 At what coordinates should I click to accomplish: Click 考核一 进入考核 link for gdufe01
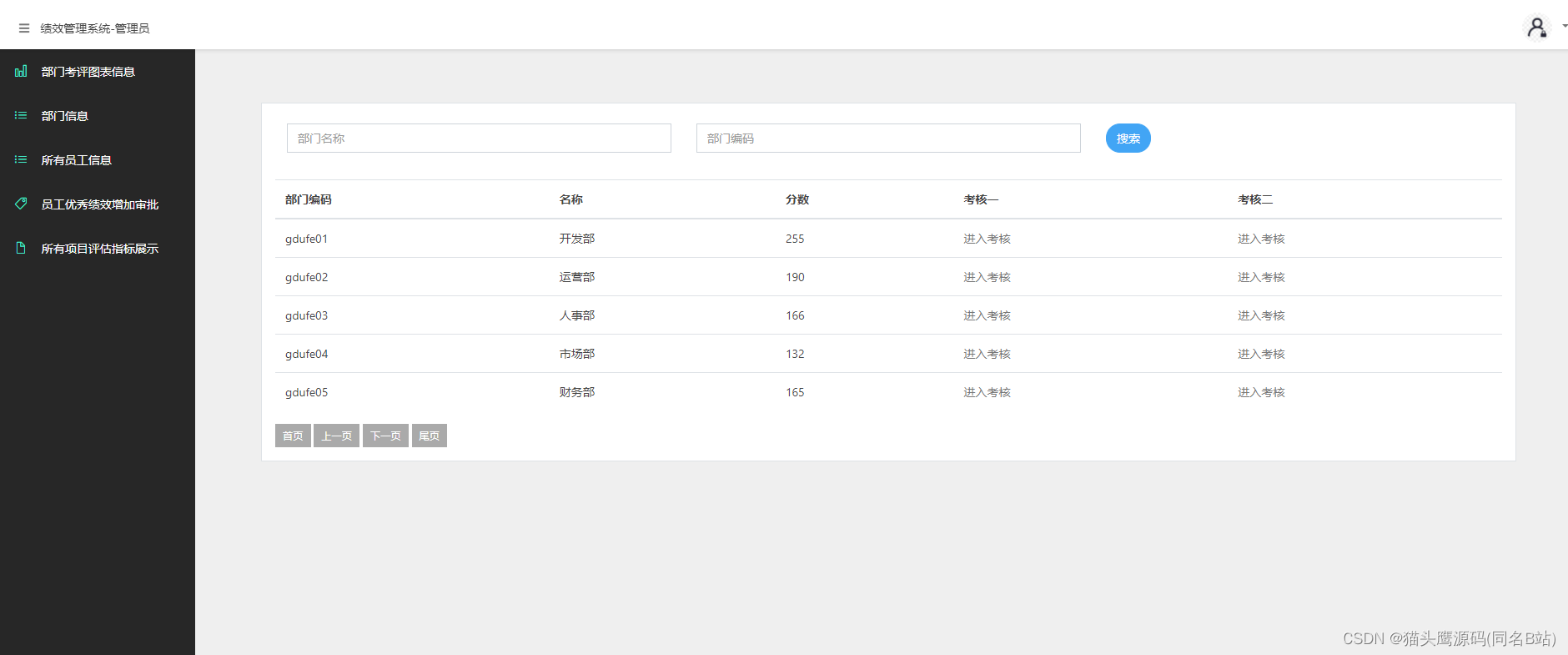[x=987, y=239]
